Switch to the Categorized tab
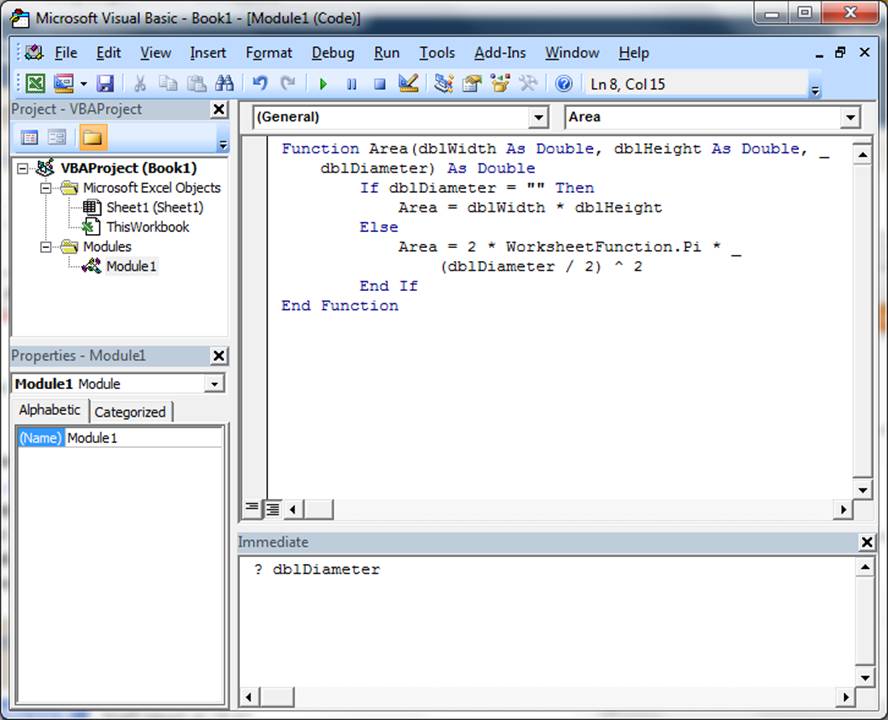Screen dimensions: 888x720 coord(130,412)
